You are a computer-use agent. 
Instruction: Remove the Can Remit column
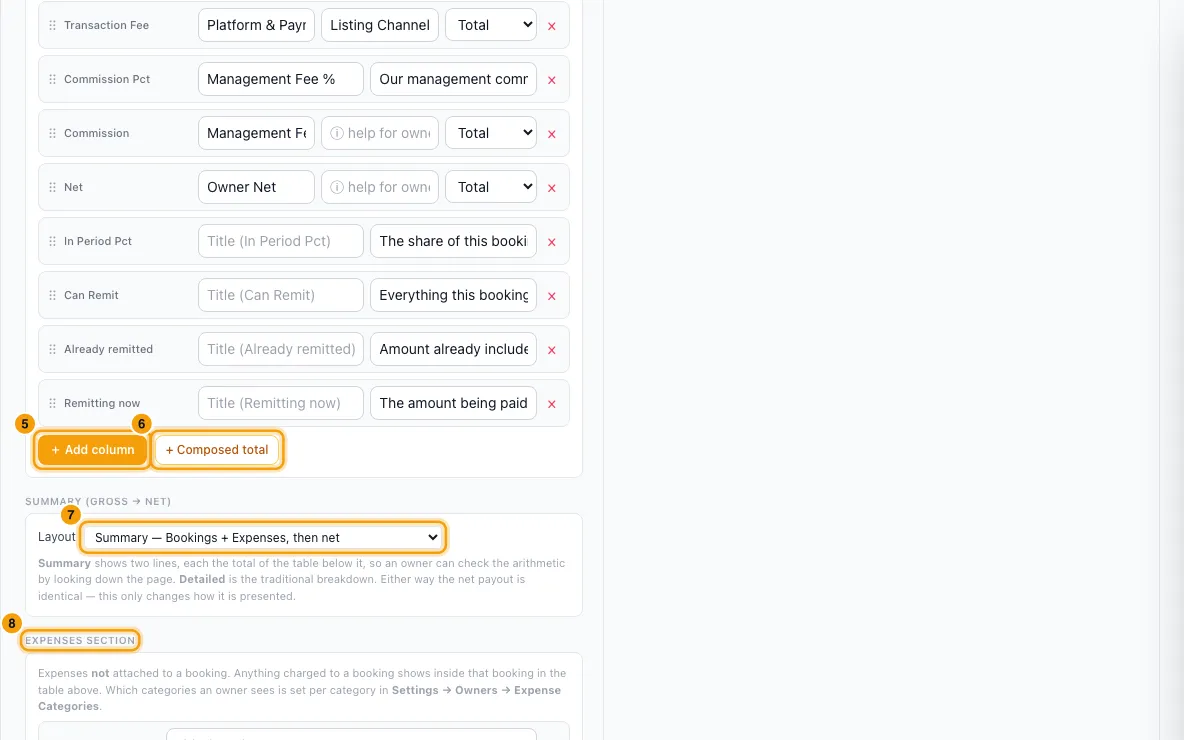click(552, 296)
